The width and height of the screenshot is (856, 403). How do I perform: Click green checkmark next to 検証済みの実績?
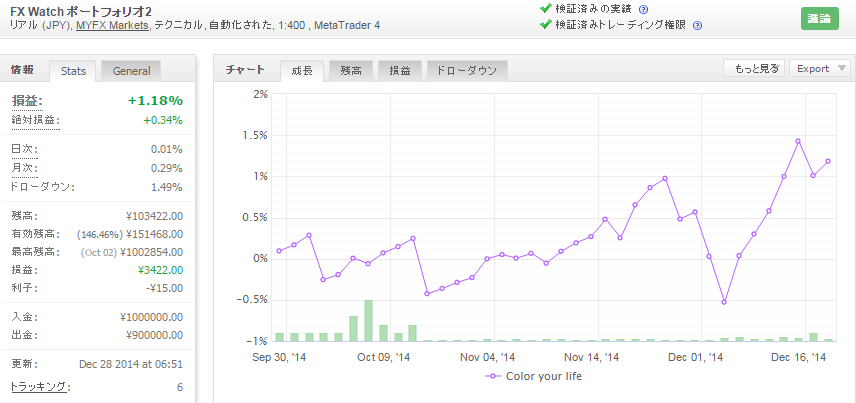click(544, 8)
